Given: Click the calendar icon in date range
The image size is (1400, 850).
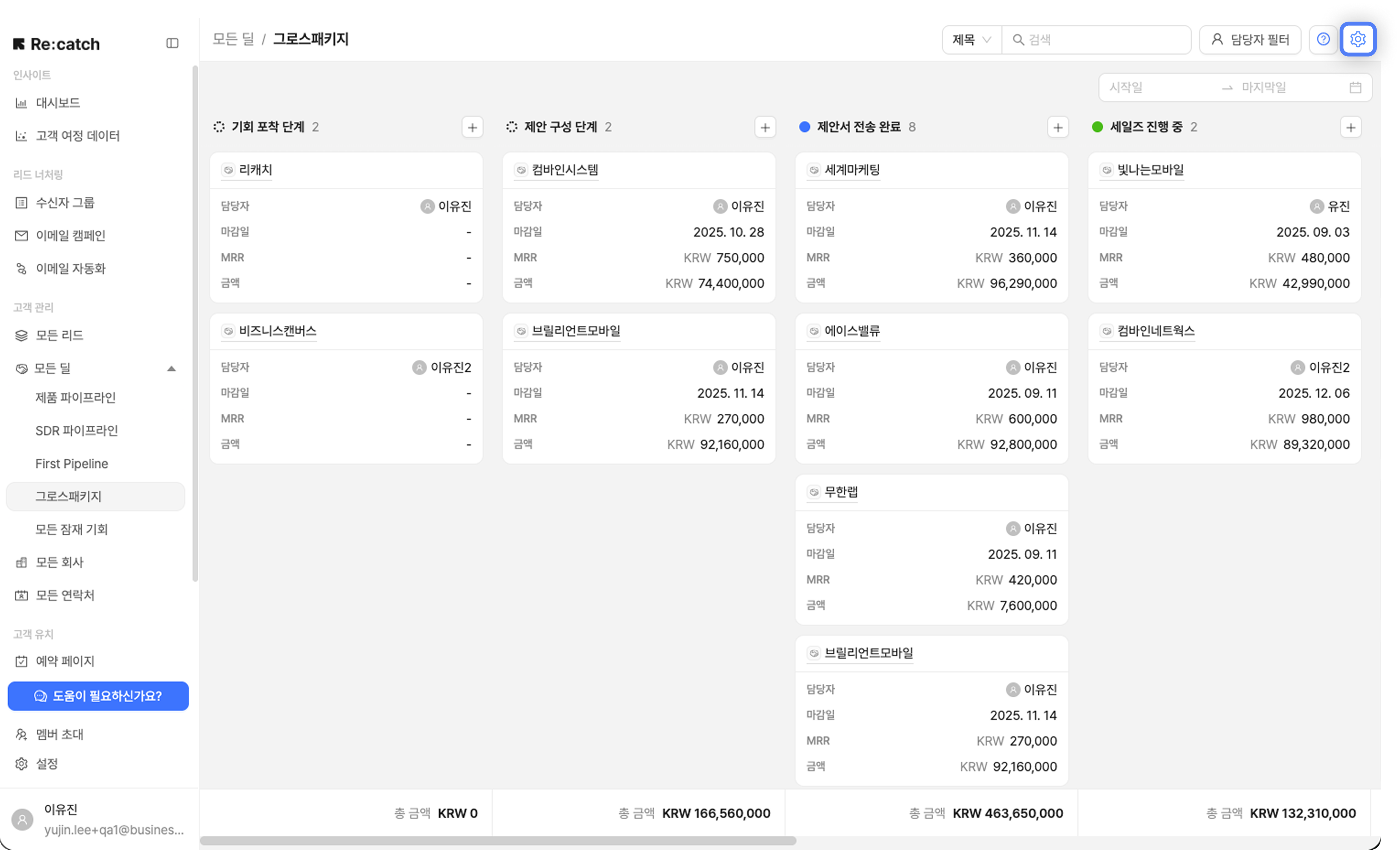Looking at the screenshot, I should 1355,87.
